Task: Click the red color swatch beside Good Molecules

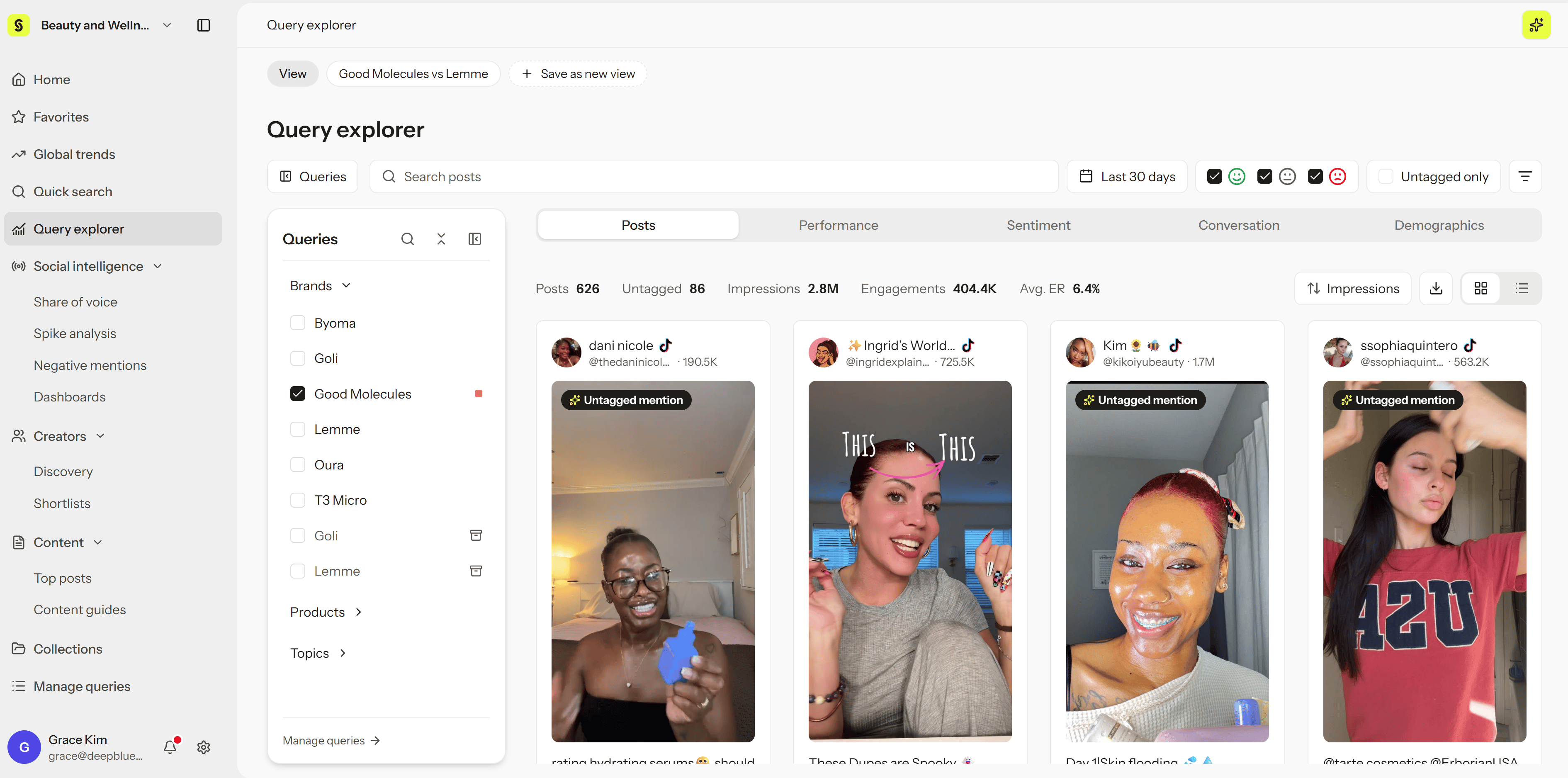Action: click(479, 394)
